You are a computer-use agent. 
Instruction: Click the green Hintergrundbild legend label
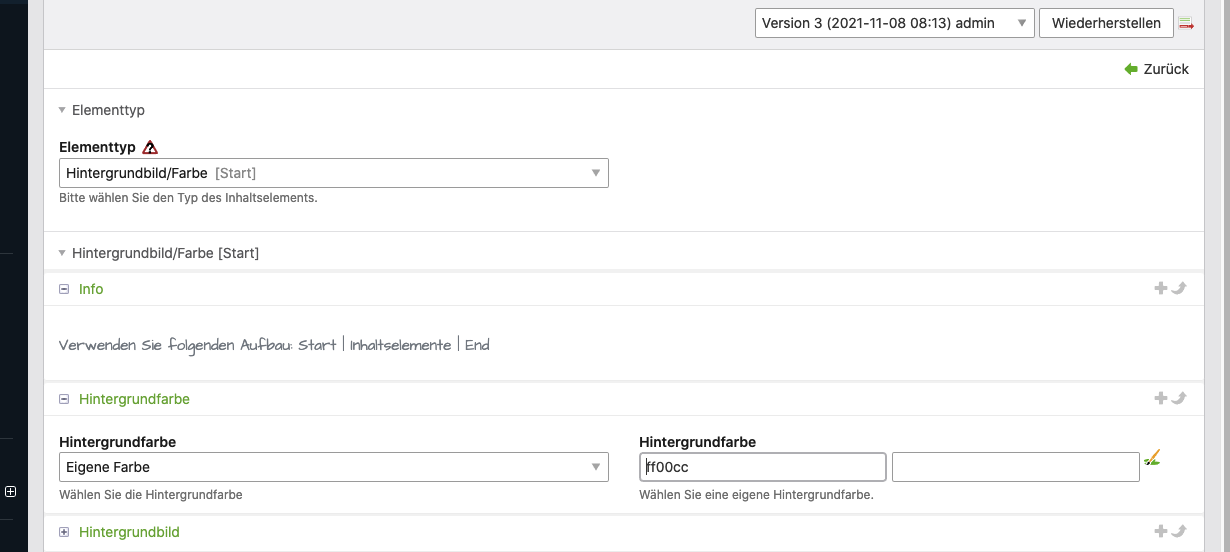tap(129, 533)
